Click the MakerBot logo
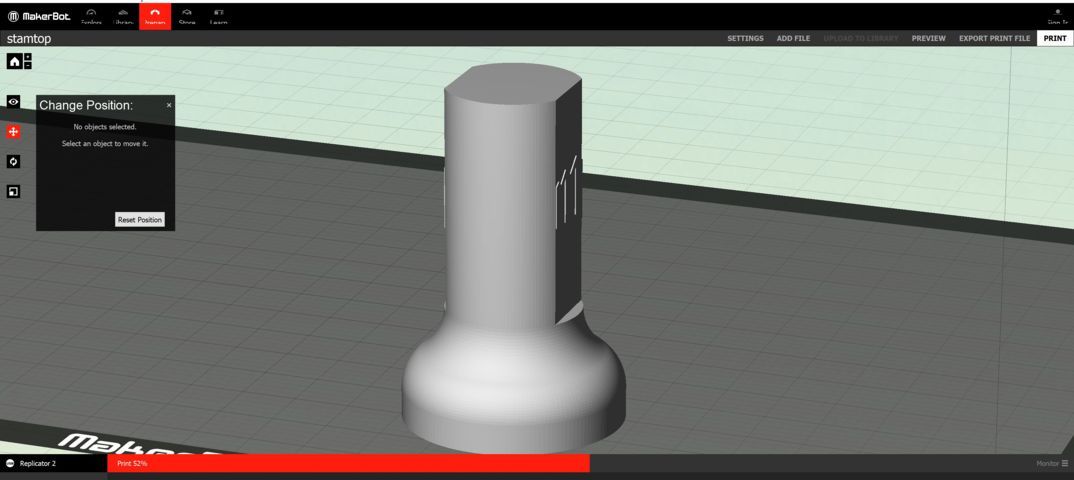The width and height of the screenshot is (1074, 480). point(39,16)
